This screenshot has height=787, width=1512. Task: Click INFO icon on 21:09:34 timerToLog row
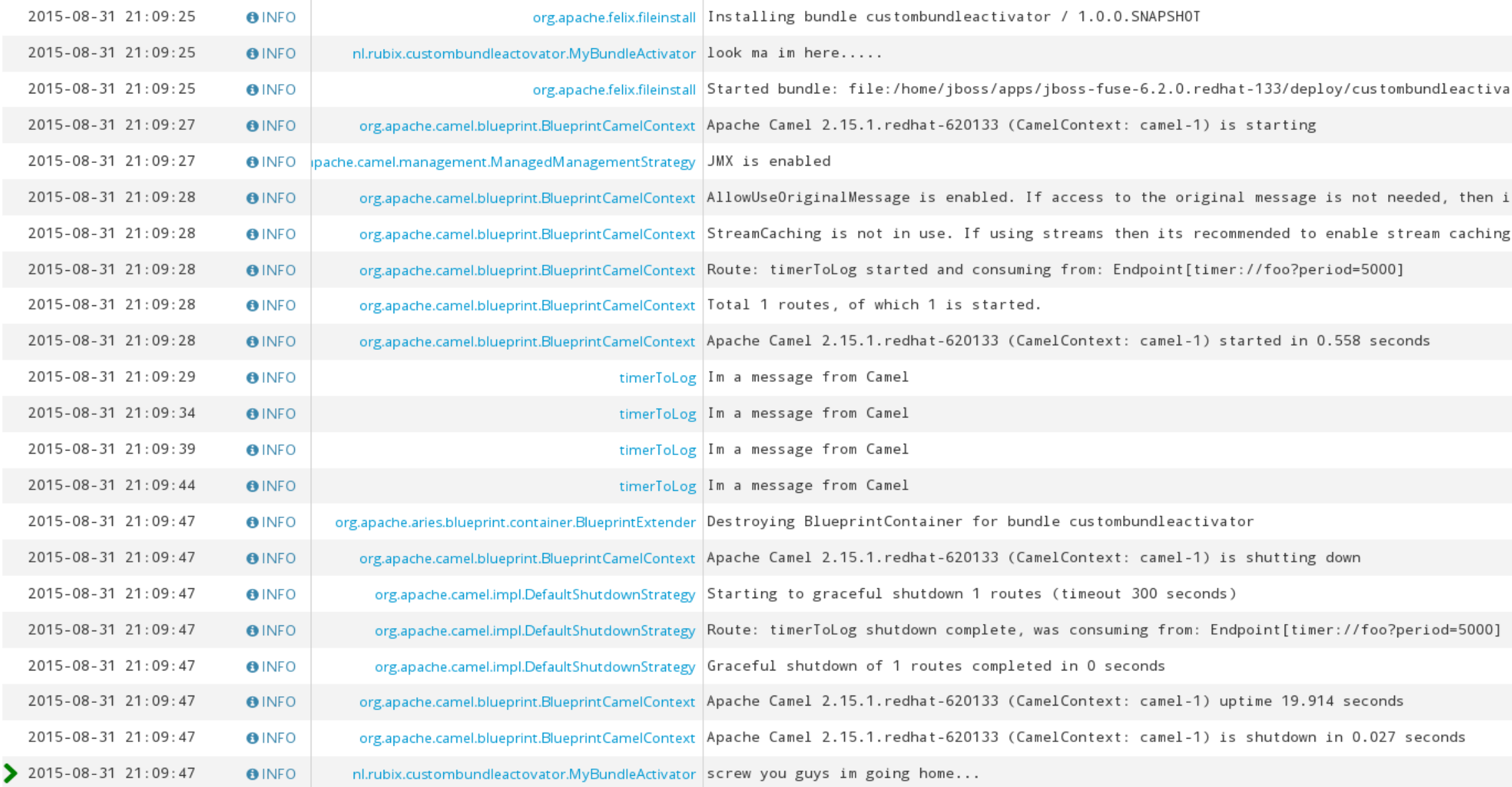(252, 414)
